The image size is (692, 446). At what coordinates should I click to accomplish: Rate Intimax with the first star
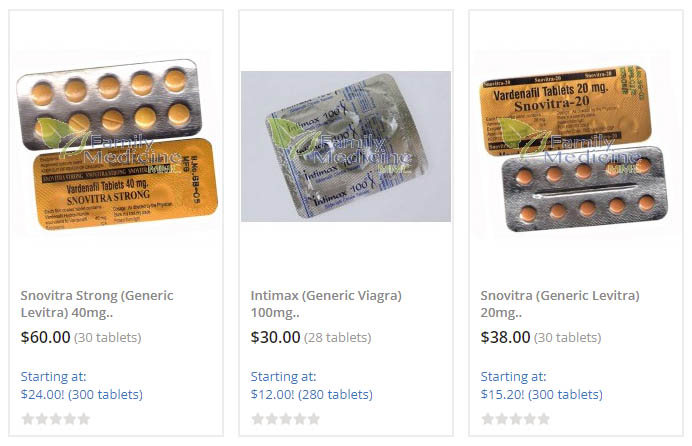coord(258,419)
